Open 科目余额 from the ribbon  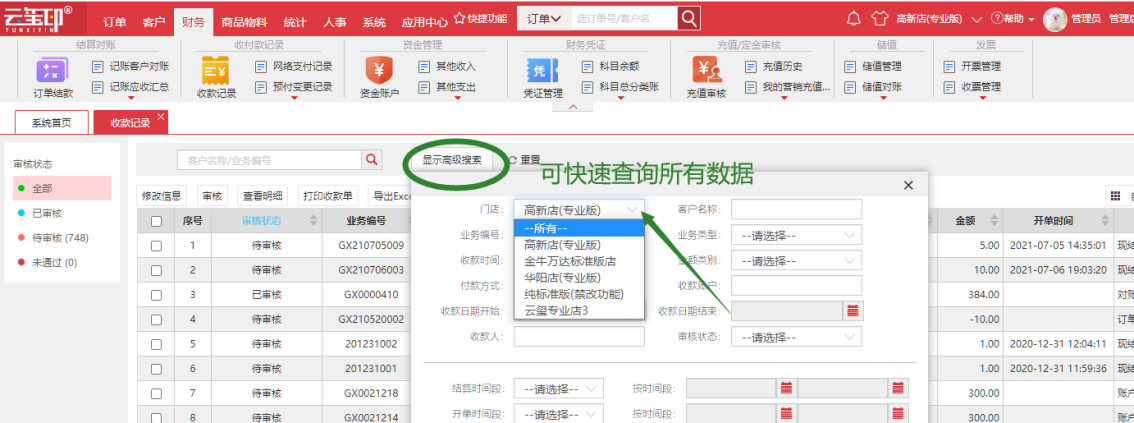pos(611,67)
